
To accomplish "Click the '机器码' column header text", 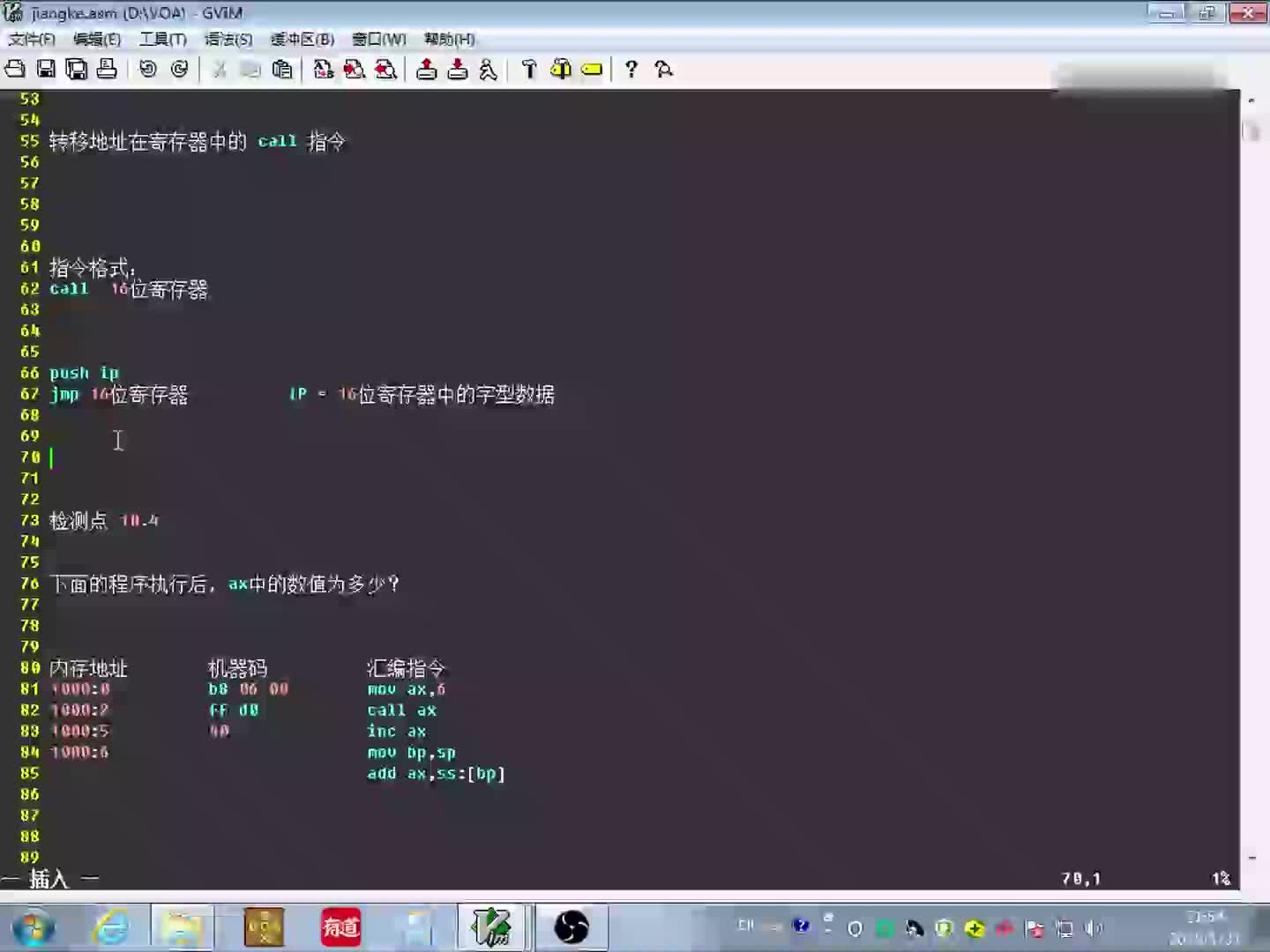I will tap(237, 668).
